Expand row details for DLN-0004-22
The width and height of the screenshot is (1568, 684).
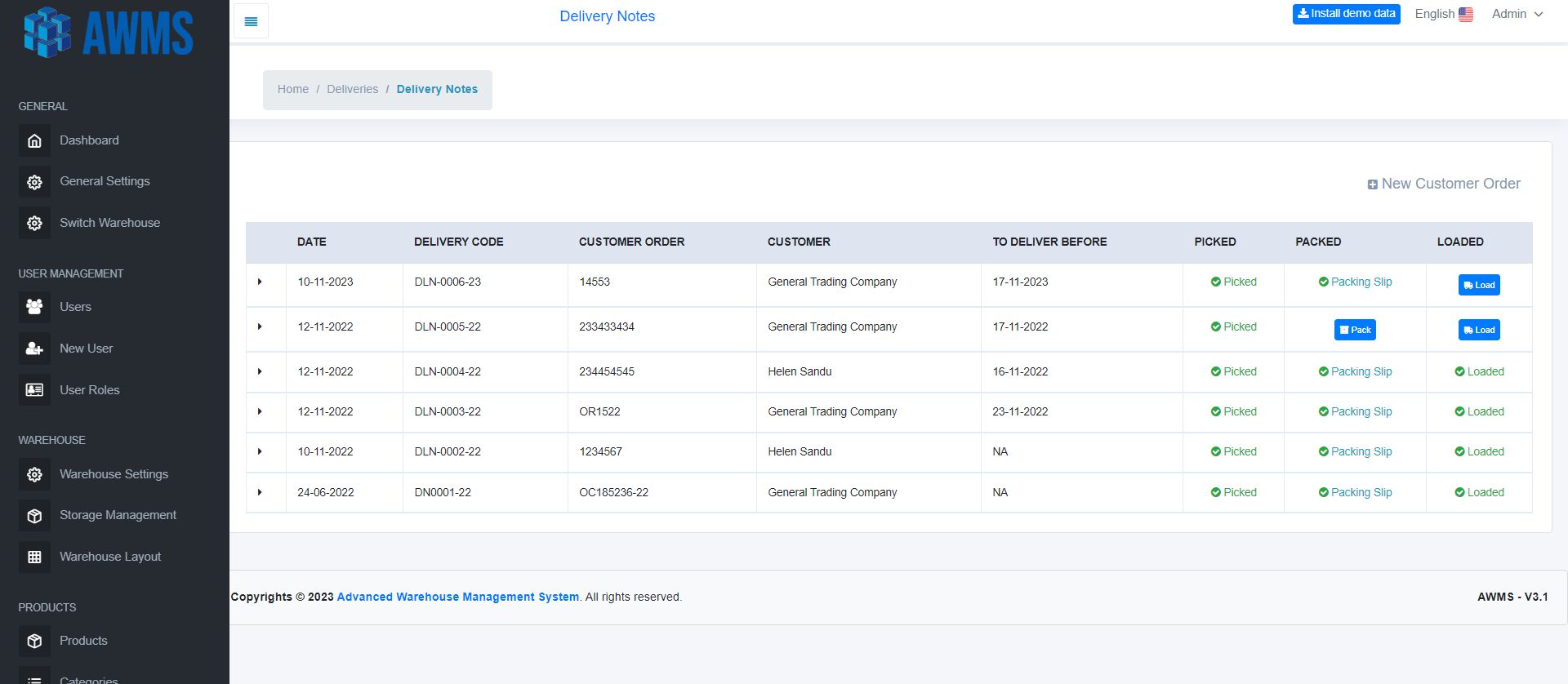[x=260, y=372]
